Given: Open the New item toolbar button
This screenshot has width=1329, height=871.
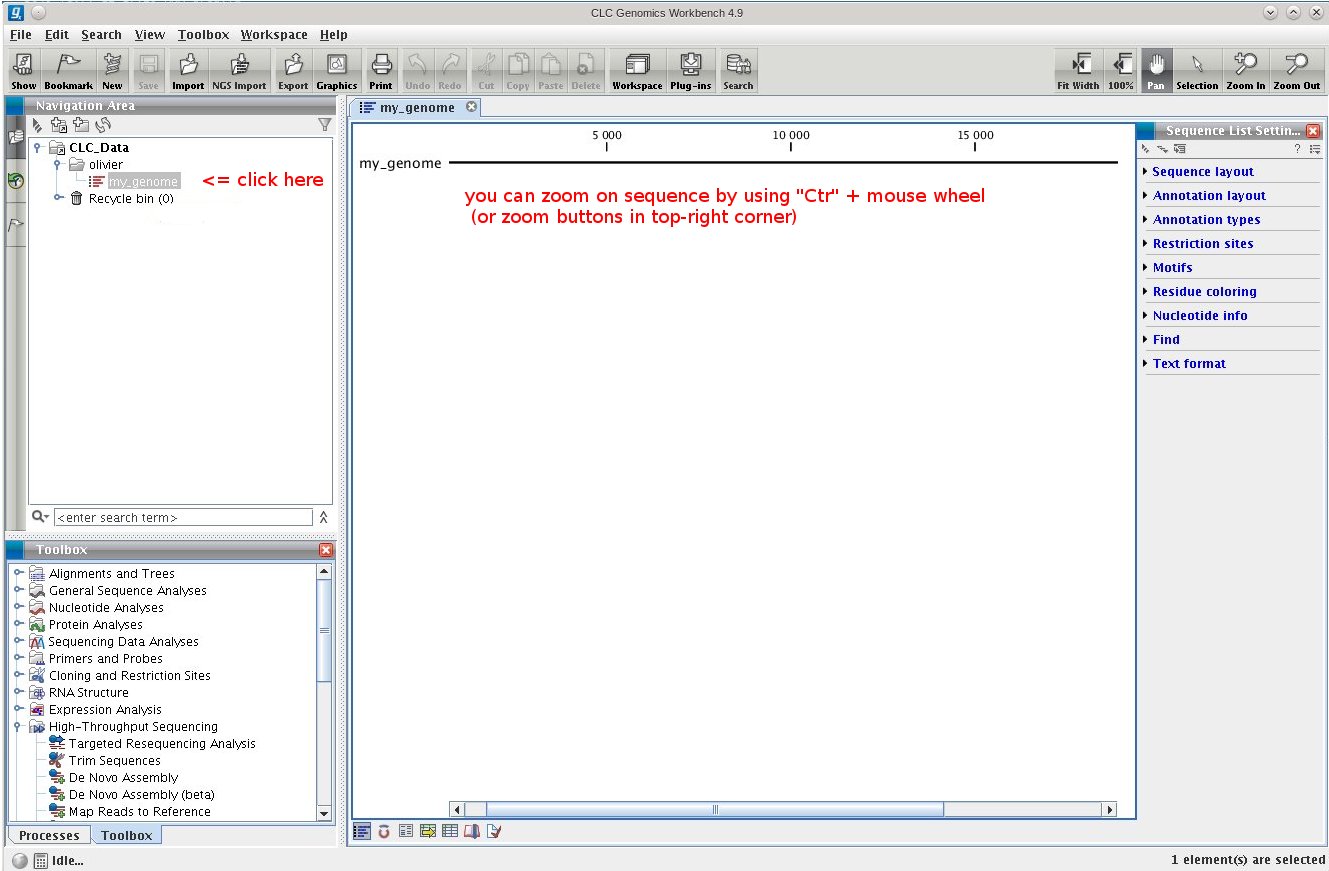Looking at the screenshot, I should [112, 71].
